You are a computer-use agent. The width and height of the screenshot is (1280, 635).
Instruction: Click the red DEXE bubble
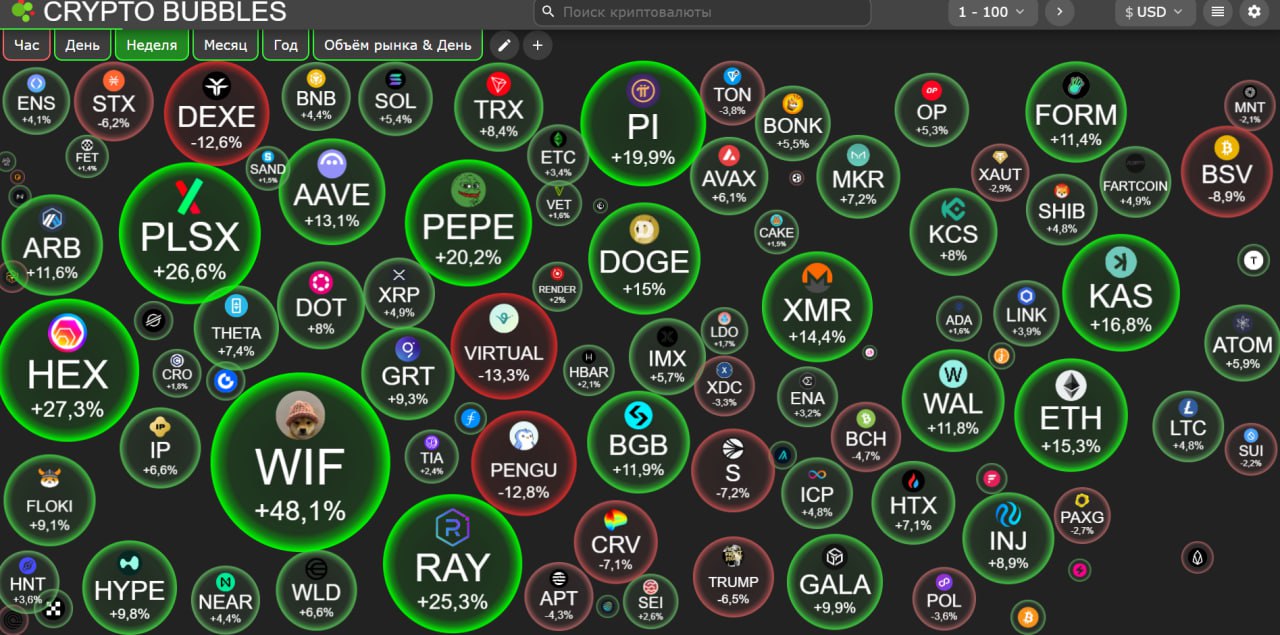pos(217,113)
